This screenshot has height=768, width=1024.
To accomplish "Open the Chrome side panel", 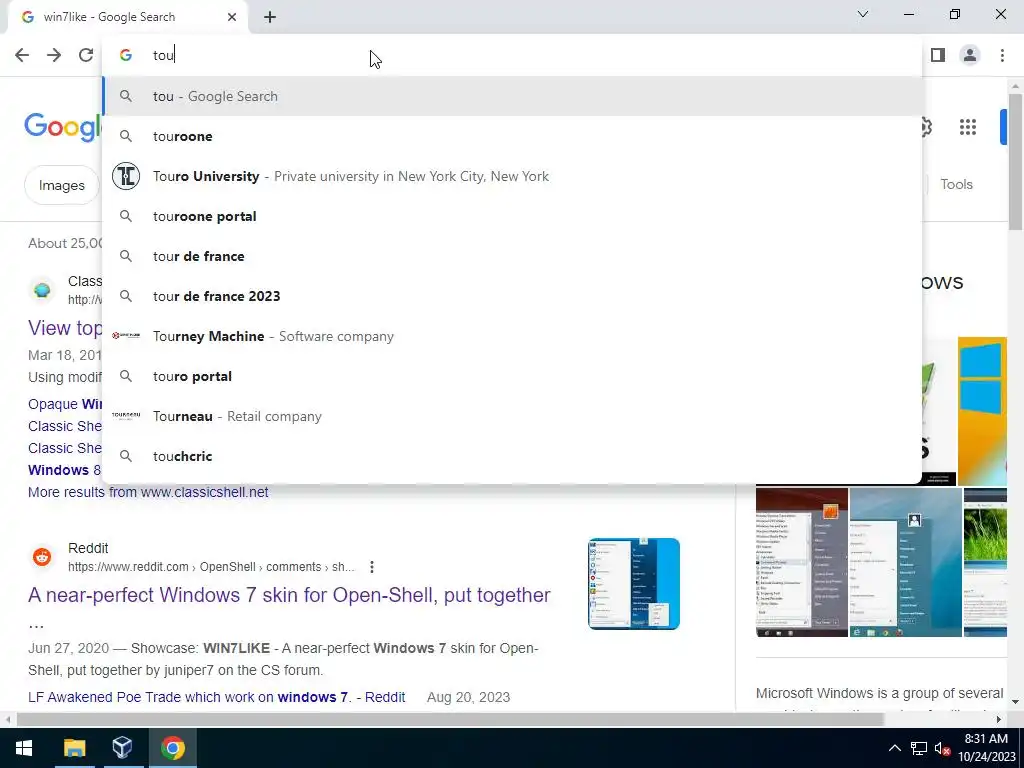I will coord(938,55).
